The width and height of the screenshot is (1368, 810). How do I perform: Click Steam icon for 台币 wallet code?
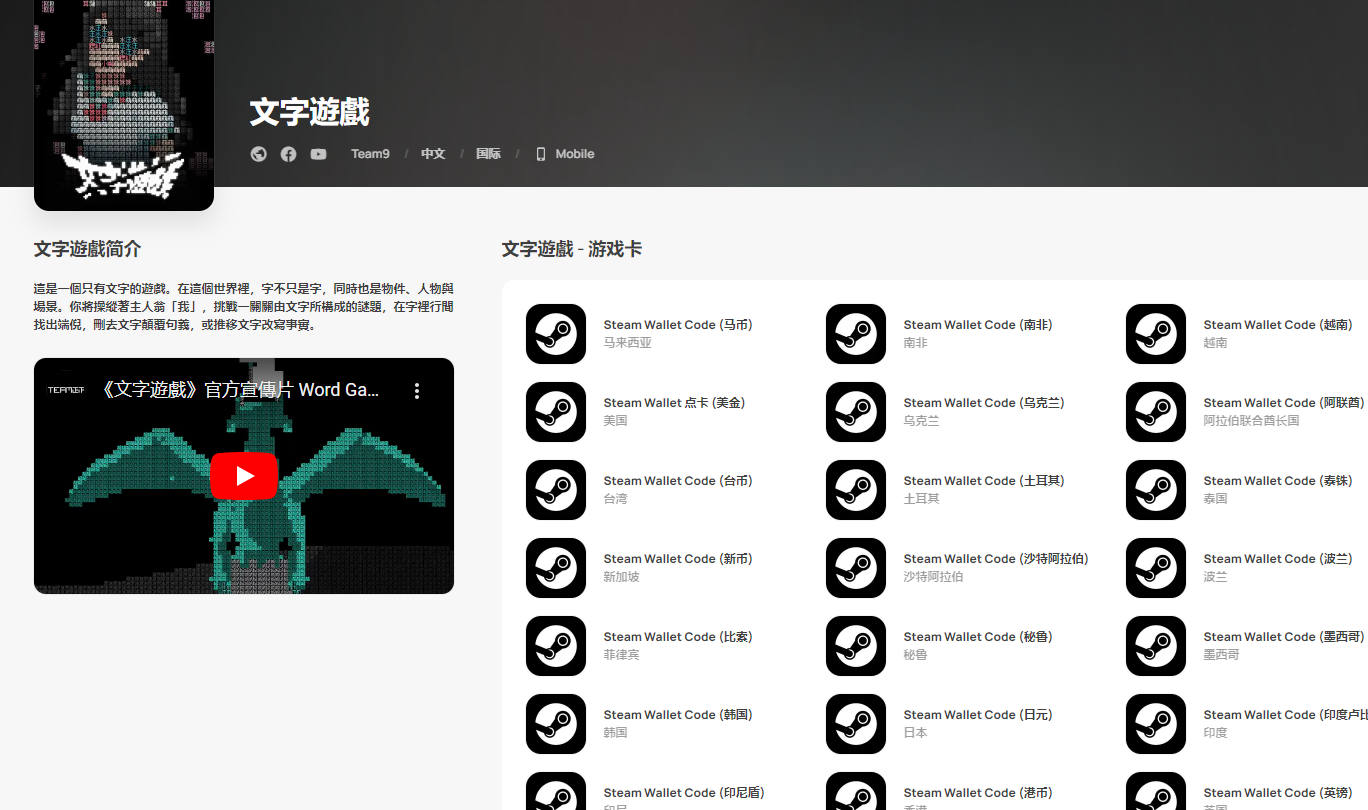pos(556,490)
